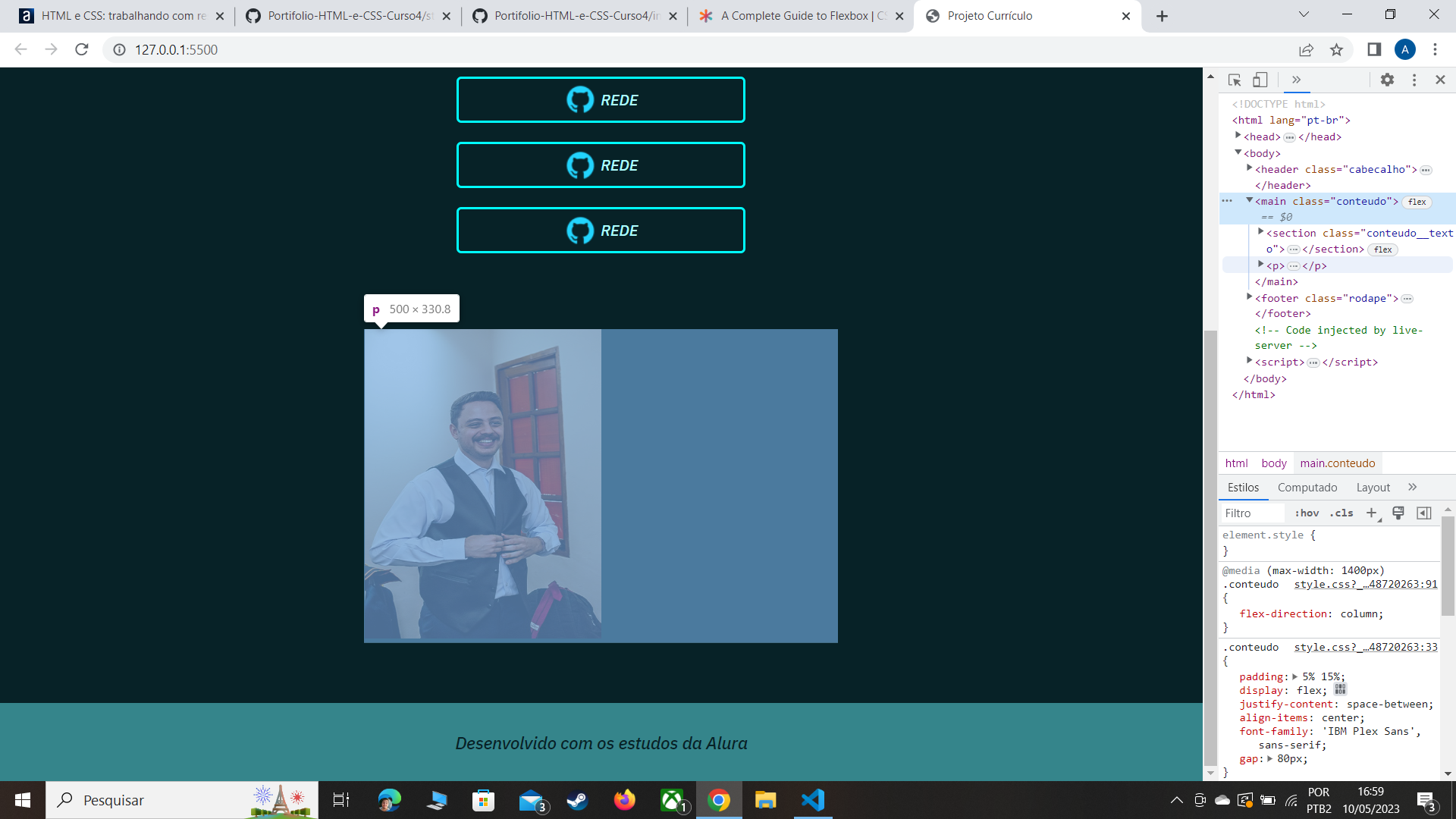The image size is (1456, 819).
Task: Open a new browser tab
Action: [1162, 16]
